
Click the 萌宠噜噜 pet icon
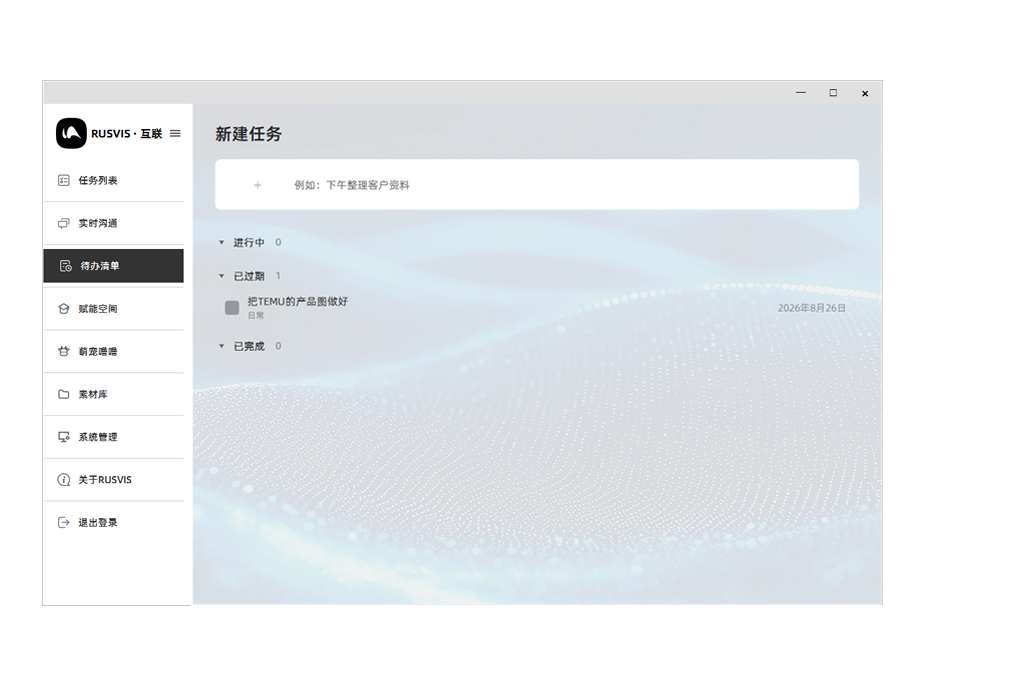63,352
